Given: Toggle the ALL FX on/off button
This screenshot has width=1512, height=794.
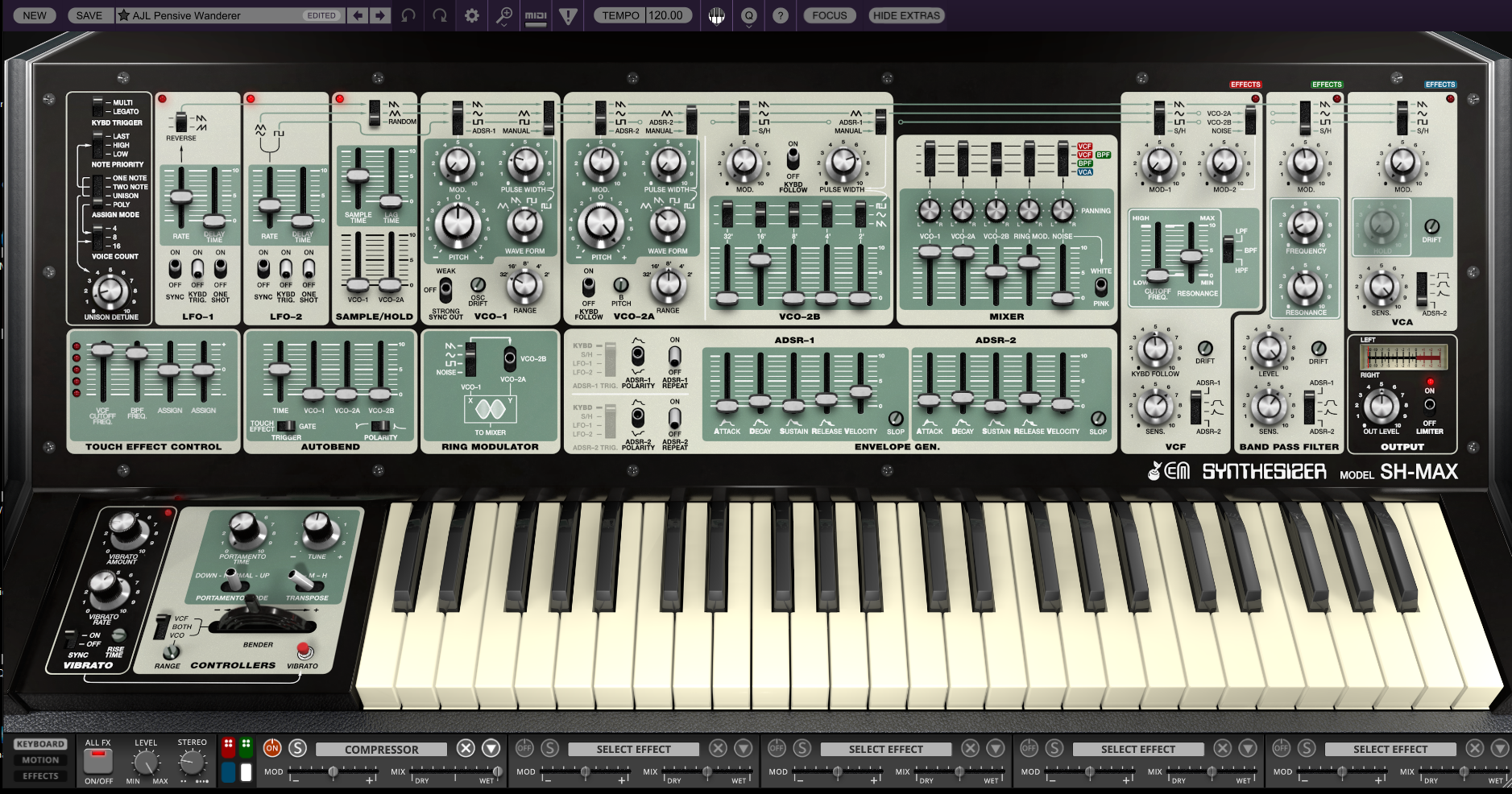Looking at the screenshot, I should click(x=98, y=759).
